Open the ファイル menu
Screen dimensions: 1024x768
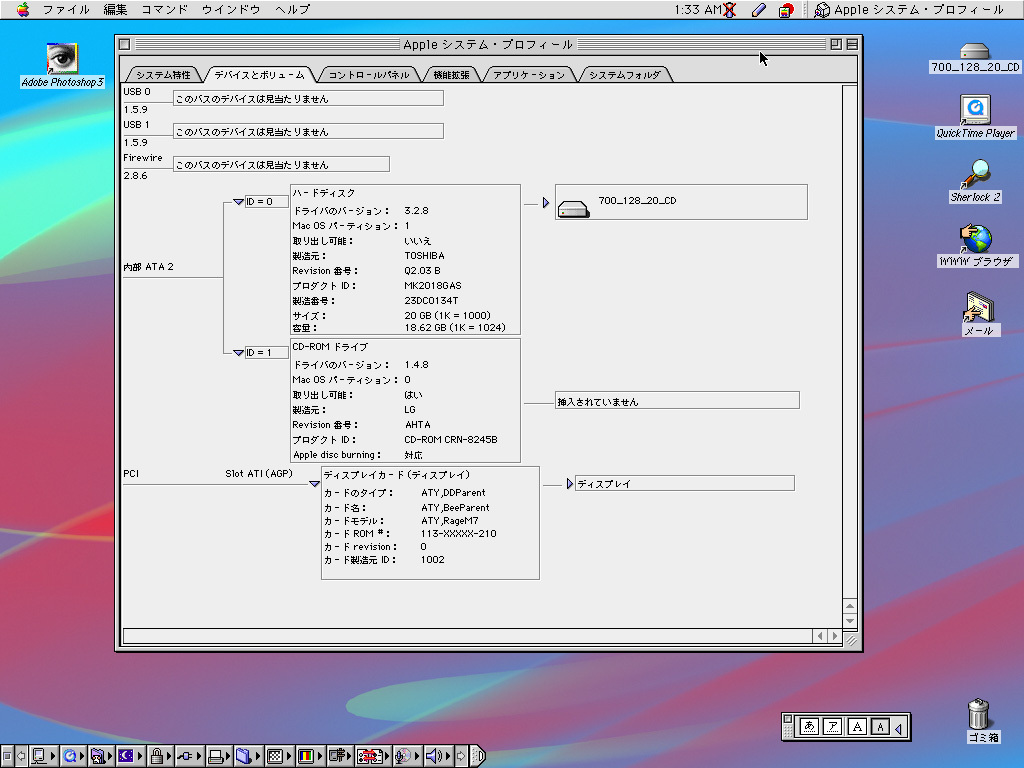click(66, 10)
